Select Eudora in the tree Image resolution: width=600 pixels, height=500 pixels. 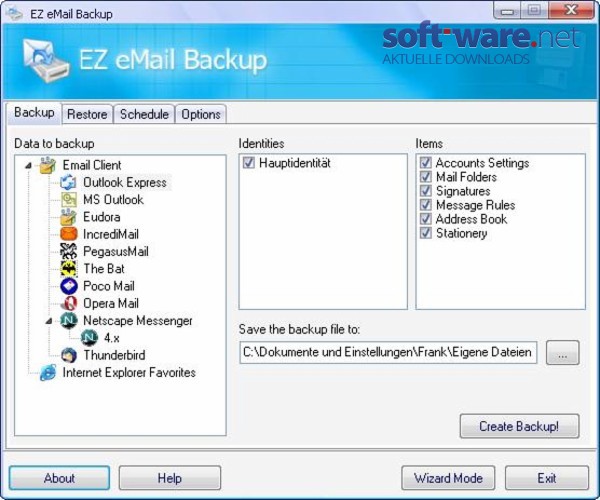102,217
